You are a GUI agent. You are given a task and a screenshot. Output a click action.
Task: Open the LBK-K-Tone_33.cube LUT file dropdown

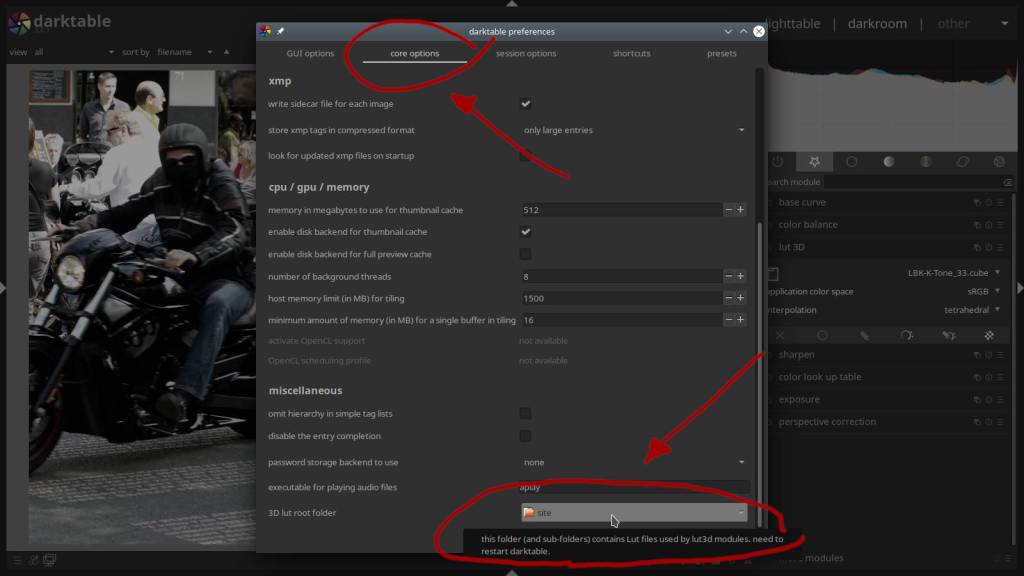953,272
